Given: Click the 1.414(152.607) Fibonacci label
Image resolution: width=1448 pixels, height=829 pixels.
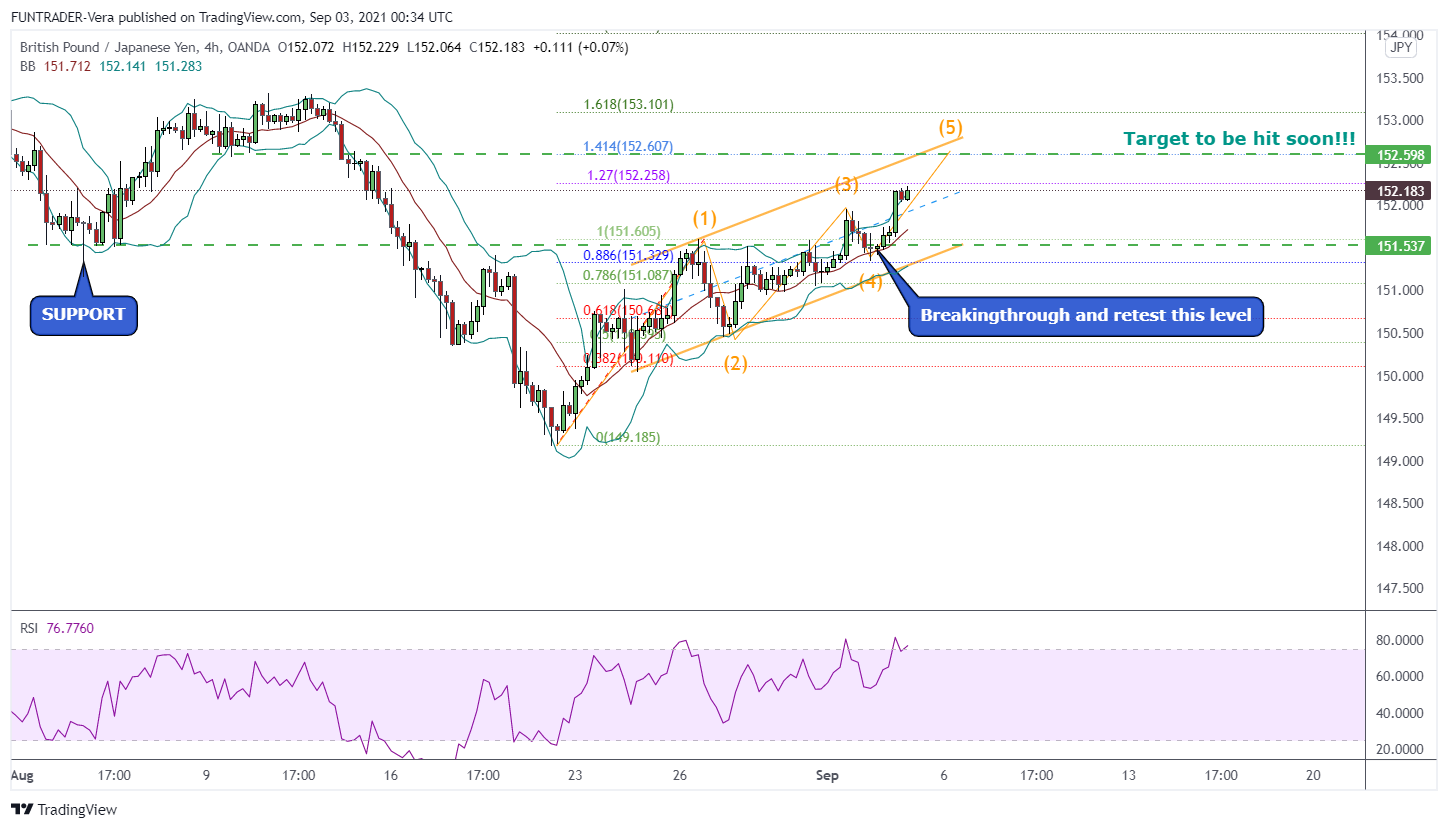Looking at the screenshot, I should click(629, 146).
